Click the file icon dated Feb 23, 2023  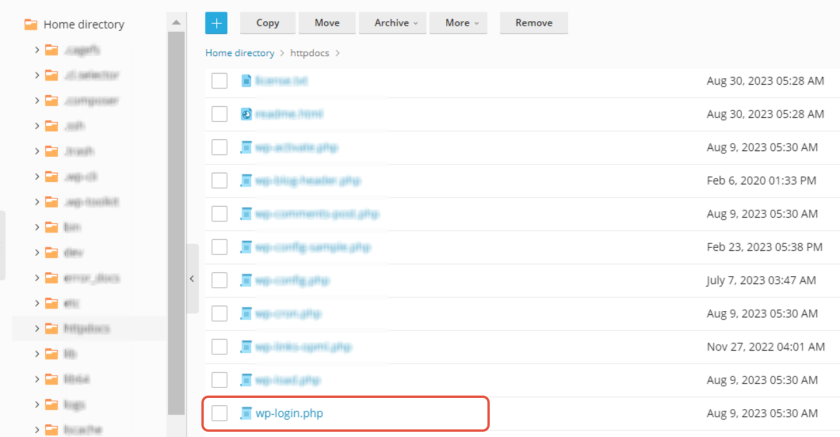pyautogui.click(x=246, y=247)
